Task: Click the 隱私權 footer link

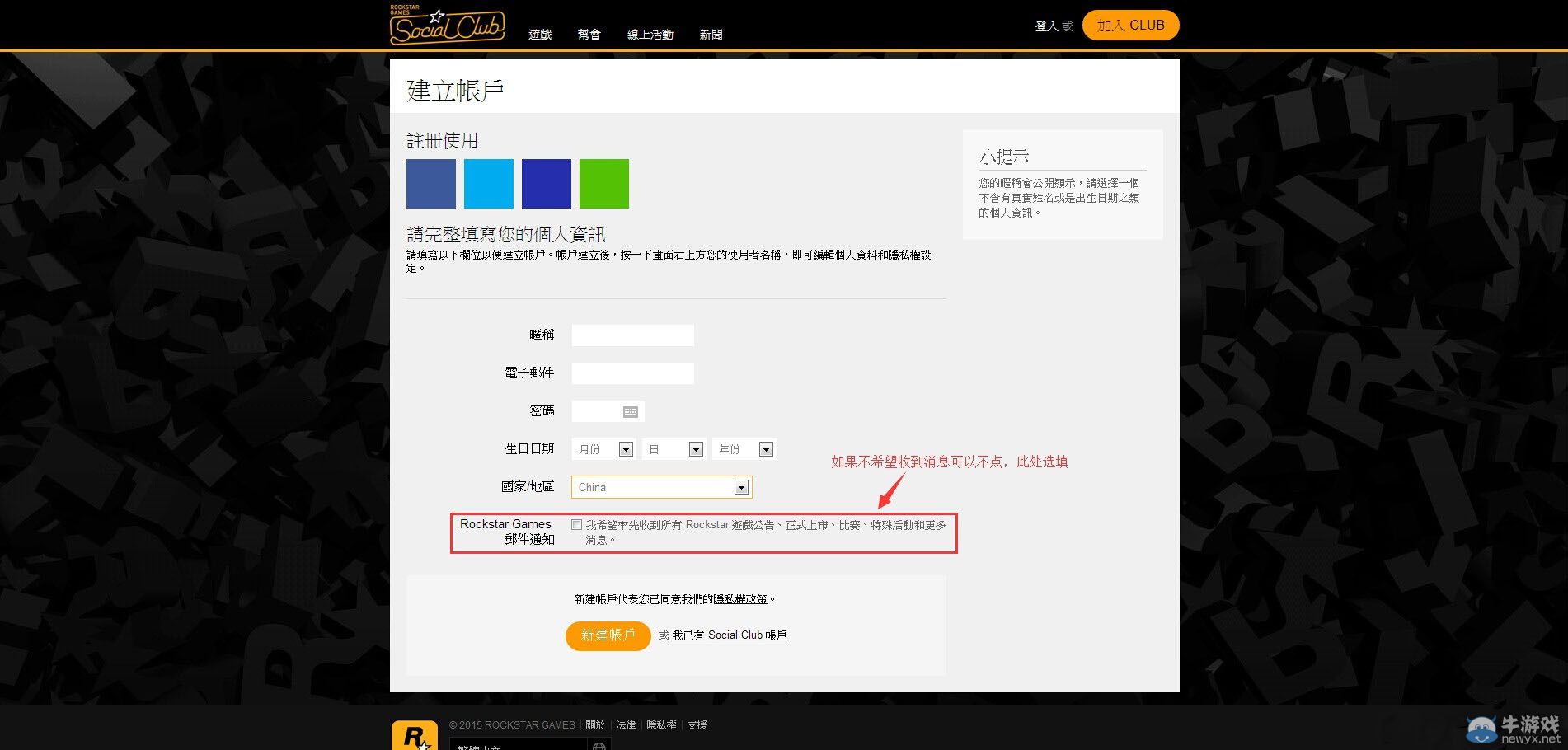Action: (x=661, y=725)
